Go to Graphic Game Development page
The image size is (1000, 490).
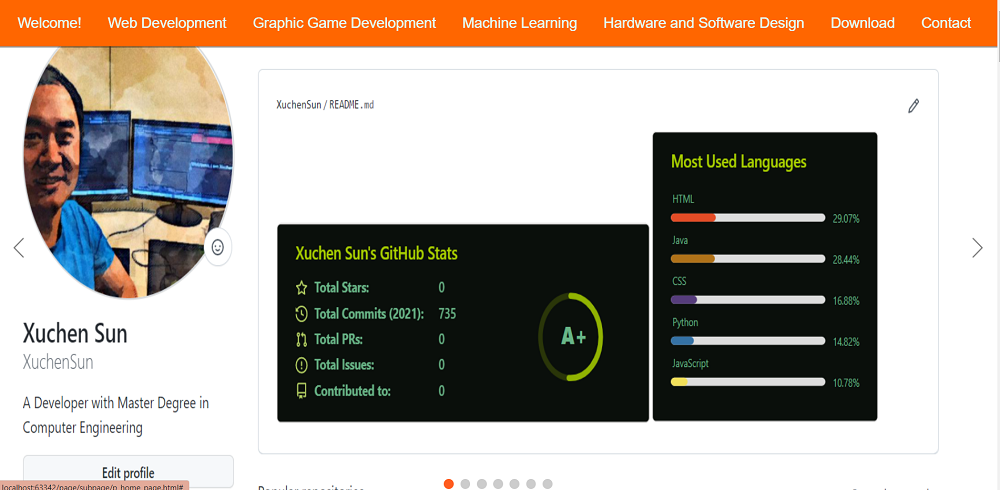tap(344, 23)
